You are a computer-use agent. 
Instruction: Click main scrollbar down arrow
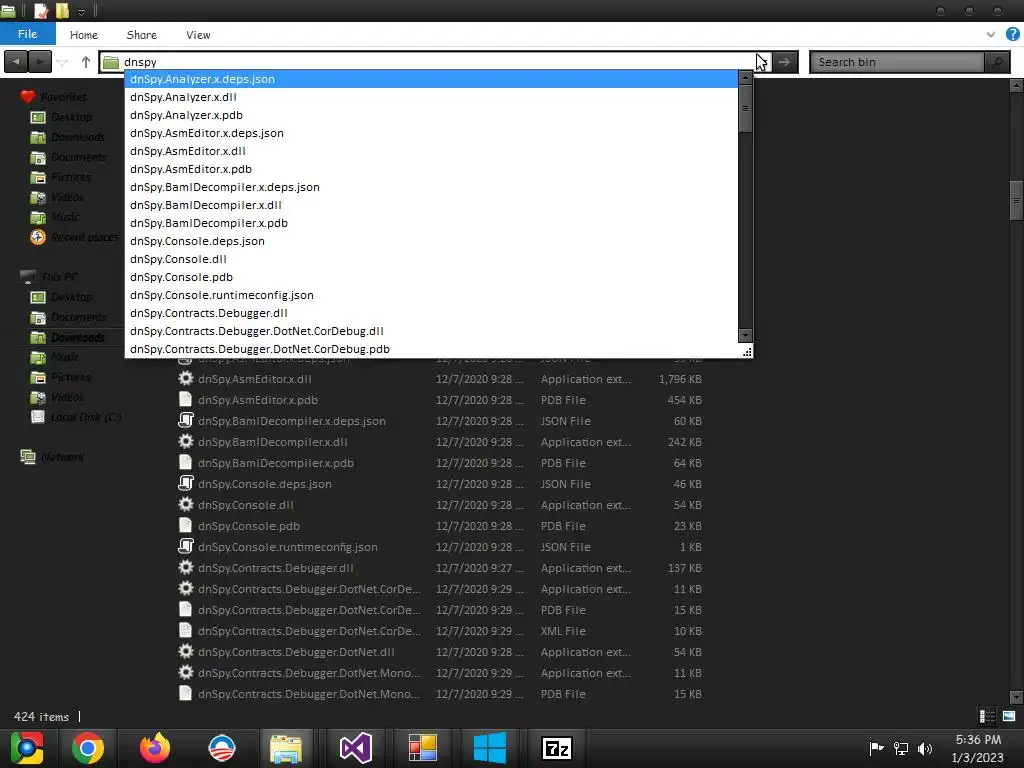pos(1016,697)
